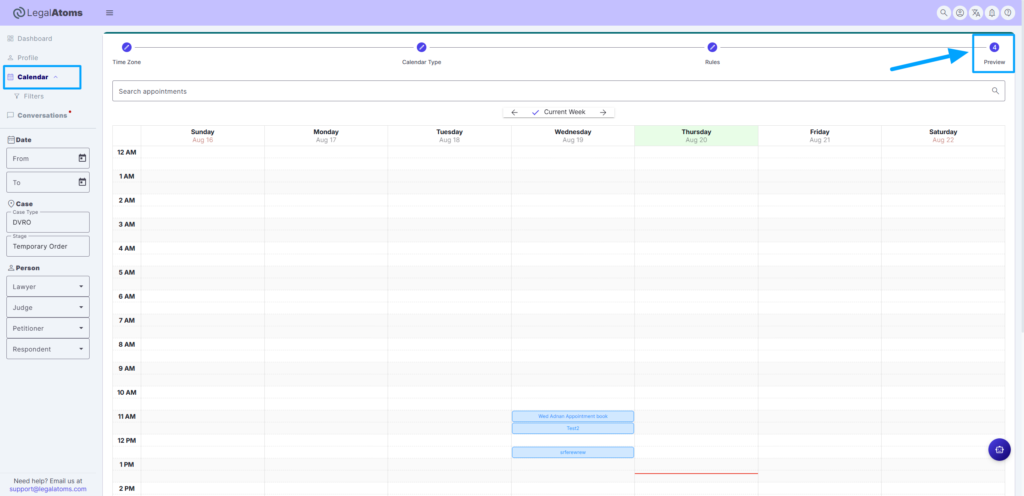Click the Rules step label
This screenshot has width=1024, height=496.
(x=712, y=62)
